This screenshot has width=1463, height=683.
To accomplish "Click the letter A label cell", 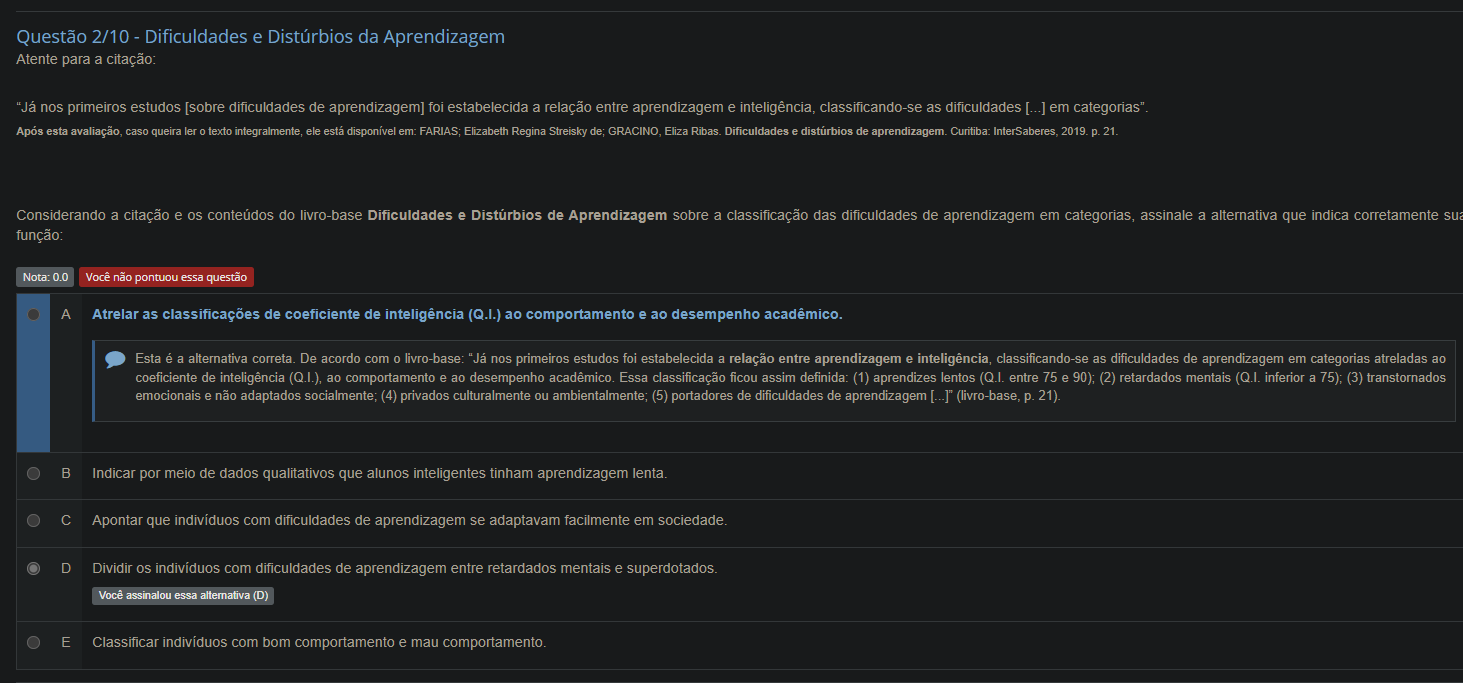I will [66, 314].
